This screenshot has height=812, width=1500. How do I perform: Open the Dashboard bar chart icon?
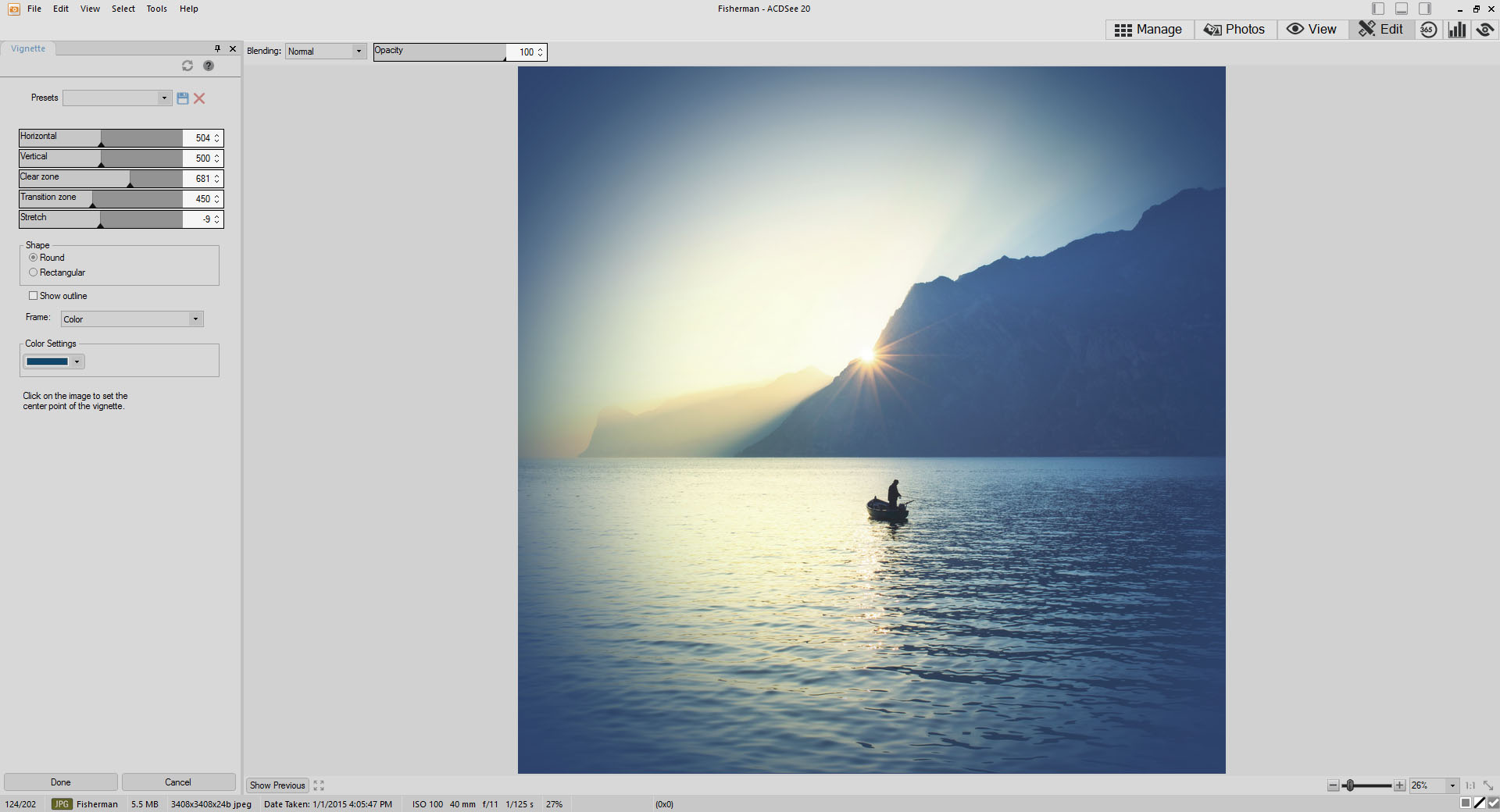tap(1457, 30)
